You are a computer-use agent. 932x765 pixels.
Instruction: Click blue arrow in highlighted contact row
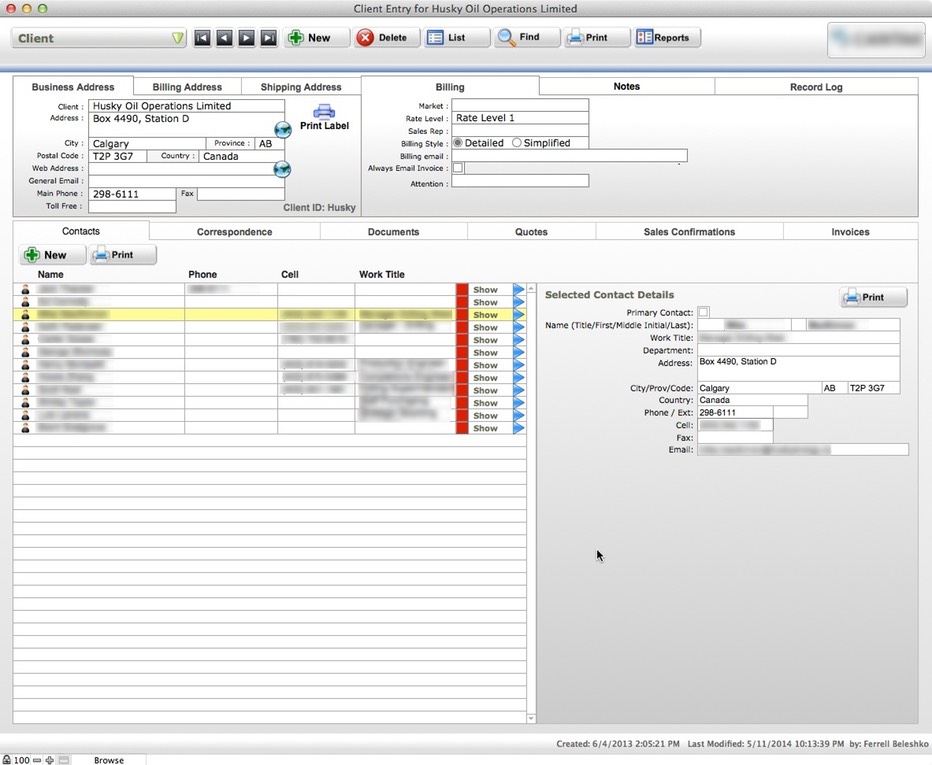tap(519, 314)
